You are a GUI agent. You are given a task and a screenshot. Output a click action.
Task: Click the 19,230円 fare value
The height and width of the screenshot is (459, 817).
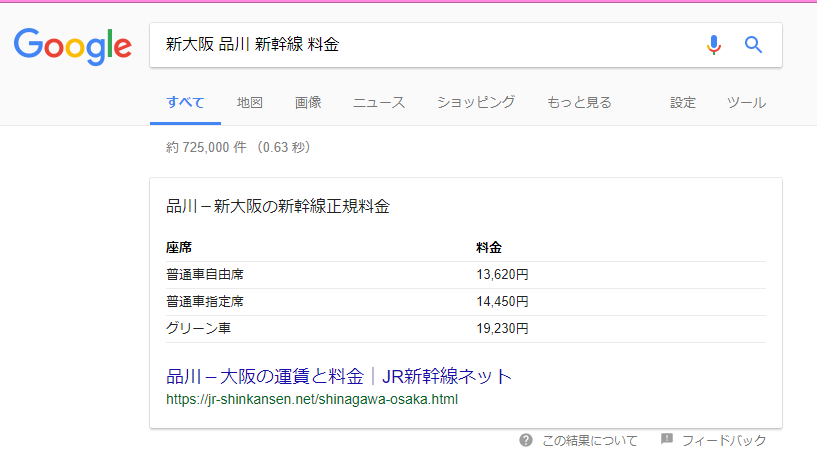(x=502, y=329)
